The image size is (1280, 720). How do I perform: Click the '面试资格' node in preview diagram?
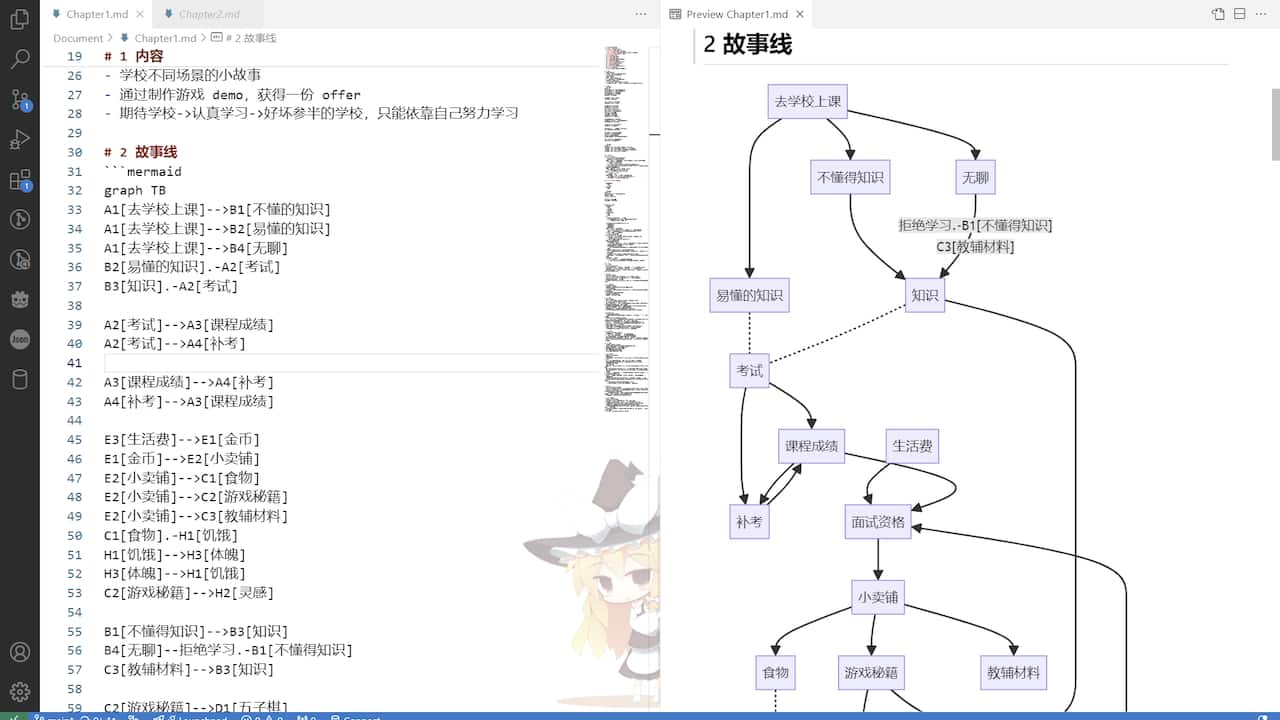[x=878, y=521]
